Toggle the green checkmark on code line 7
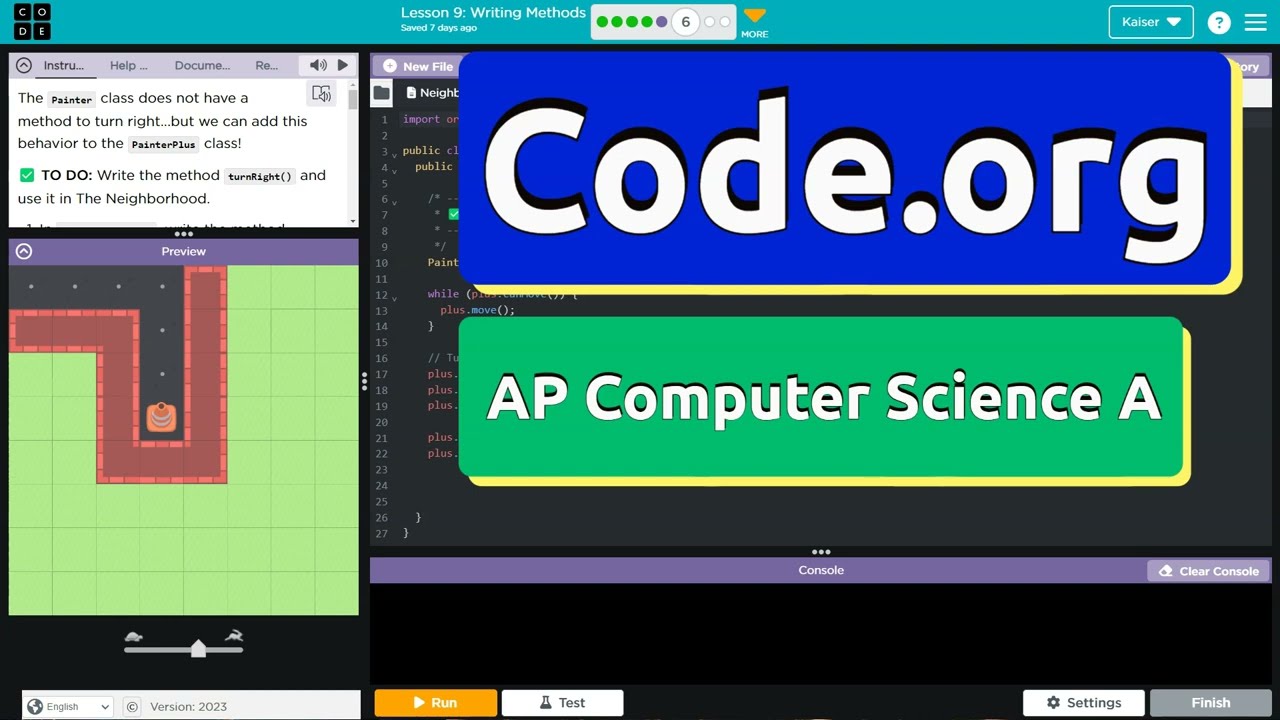 (x=453, y=214)
